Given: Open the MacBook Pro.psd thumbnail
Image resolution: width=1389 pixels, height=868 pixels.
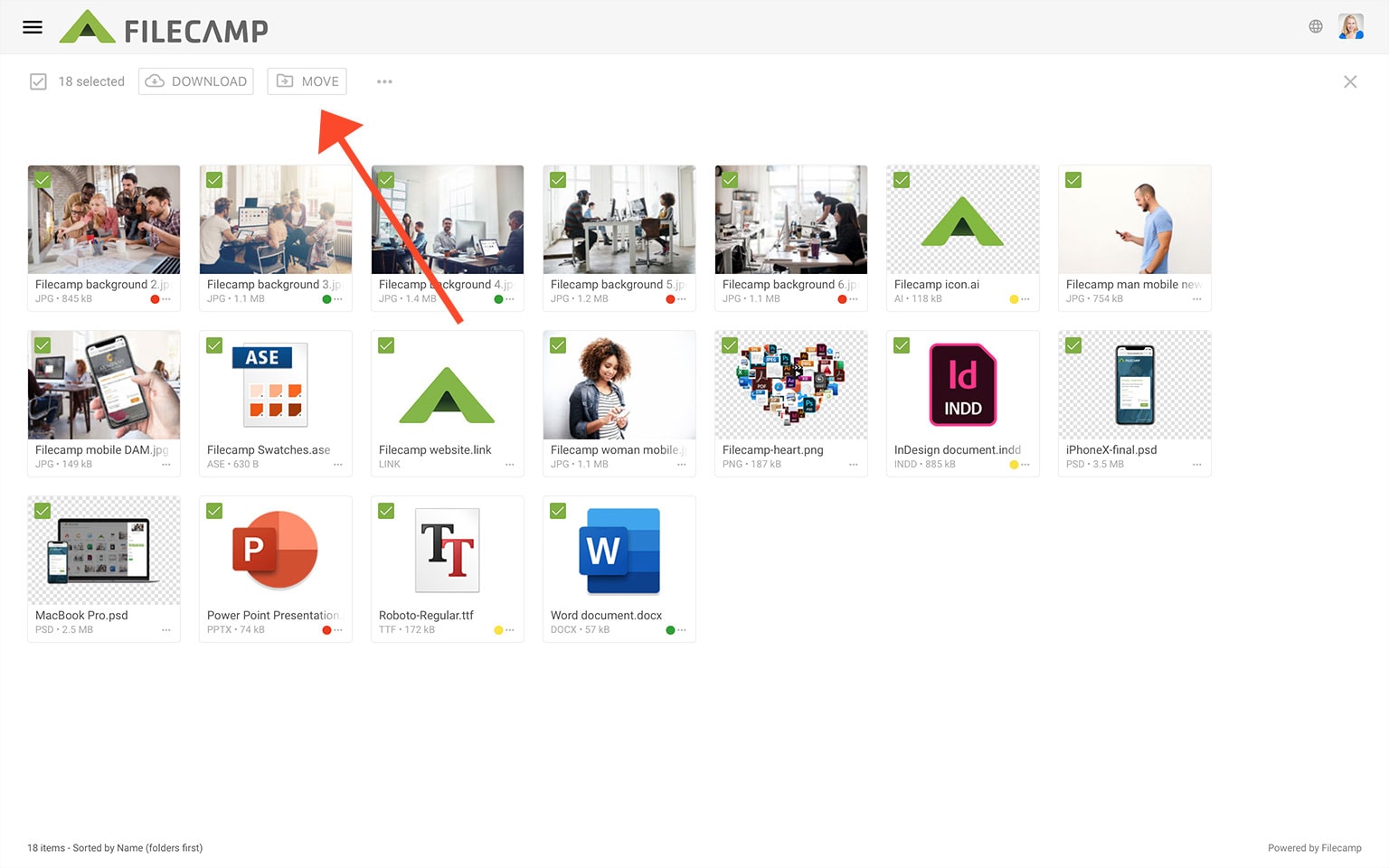Looking at the screenshot, I should coord(104,551).
